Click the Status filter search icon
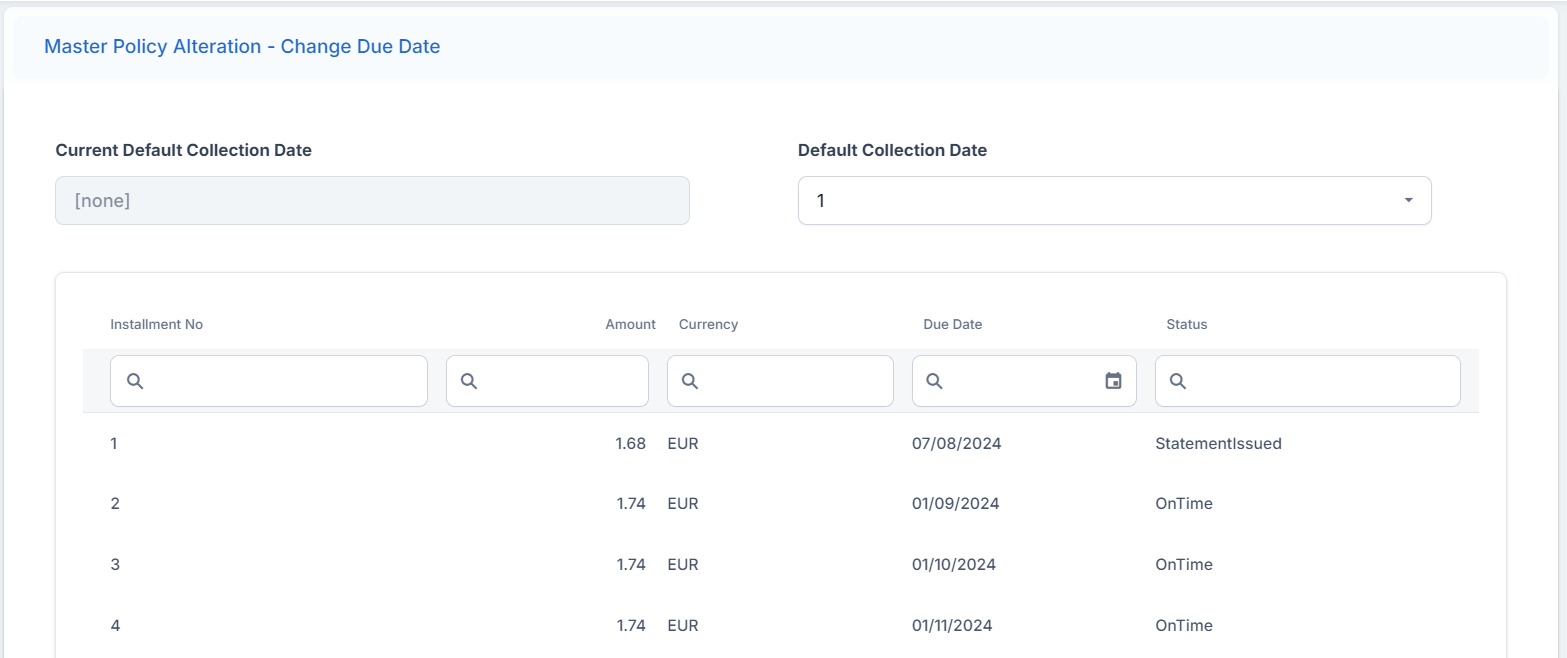1567x658 pixels. click(1177, 381)
